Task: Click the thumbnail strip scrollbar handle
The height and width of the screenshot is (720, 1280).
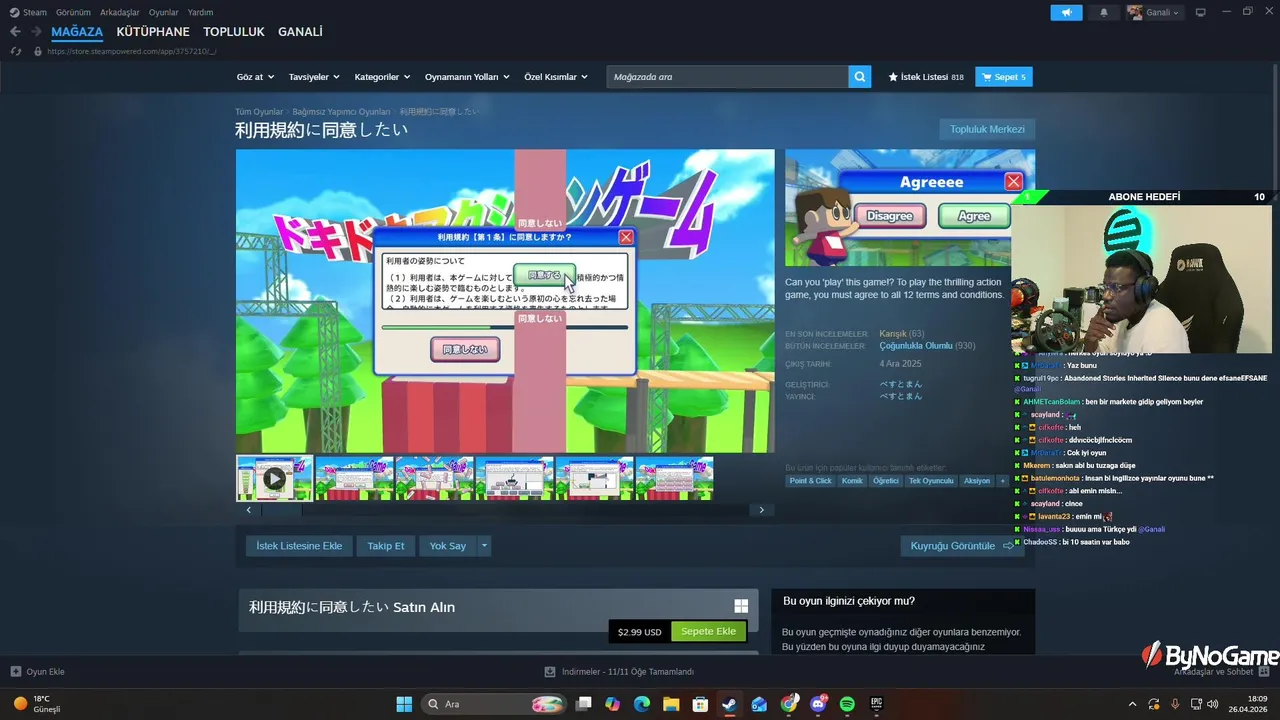Action: [x=282, y=510]
